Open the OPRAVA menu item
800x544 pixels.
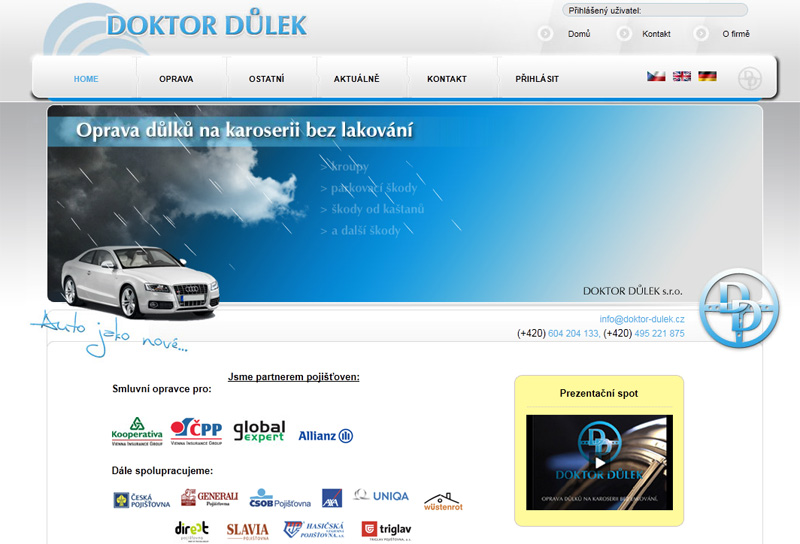click(x=176, y=79)
